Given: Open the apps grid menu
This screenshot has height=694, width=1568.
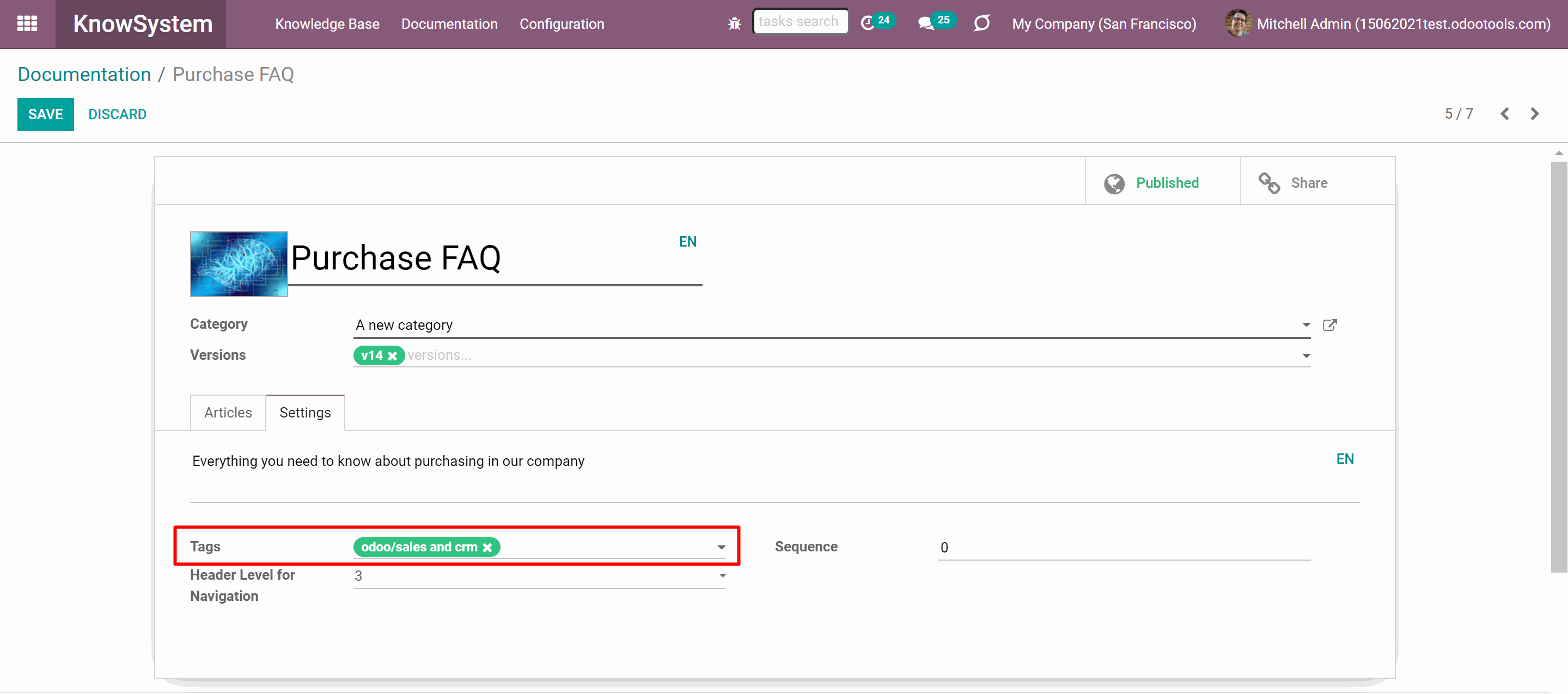Looking at the screenshot, I should [27, 24].
